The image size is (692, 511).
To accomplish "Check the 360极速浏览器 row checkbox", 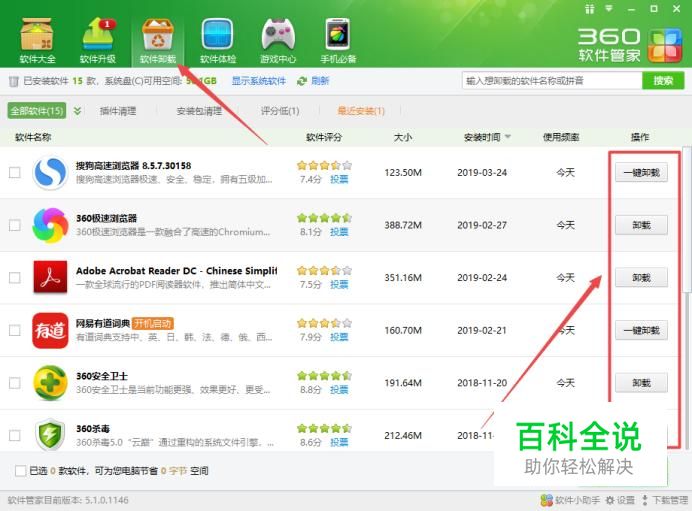I will click(15, 225).
